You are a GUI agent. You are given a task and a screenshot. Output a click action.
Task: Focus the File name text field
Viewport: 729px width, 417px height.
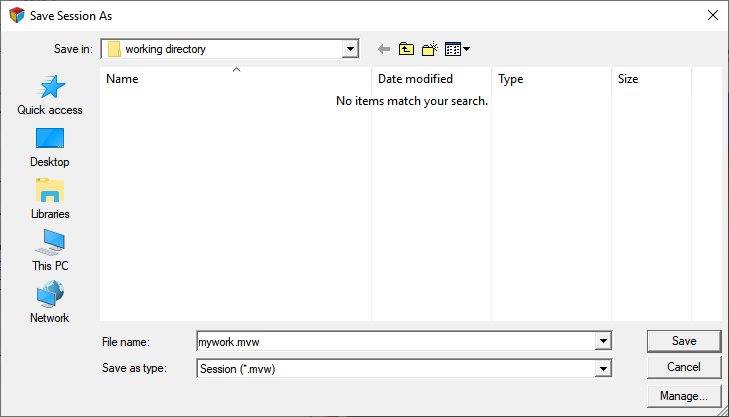(x=396, y=341)
